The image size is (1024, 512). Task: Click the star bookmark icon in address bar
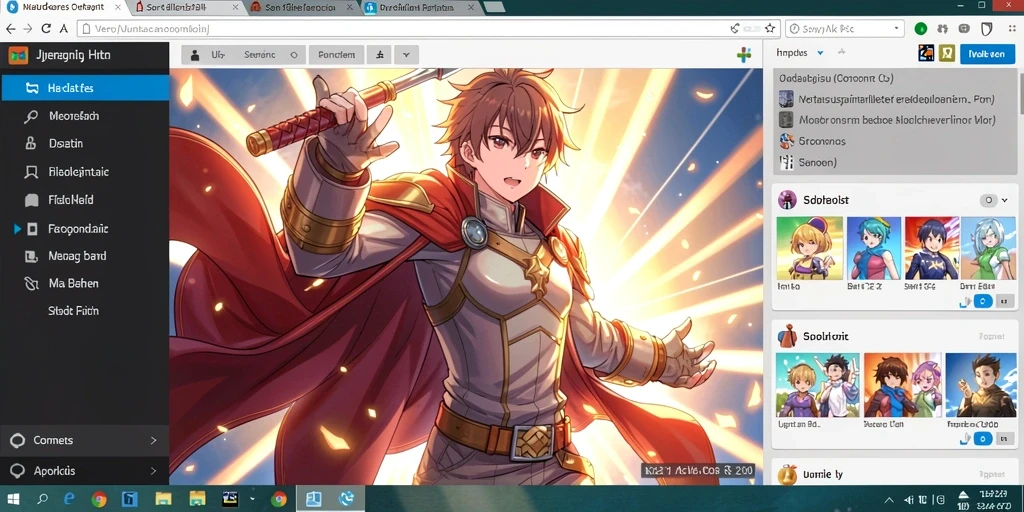pyautogui.click(x=770, y=29)
